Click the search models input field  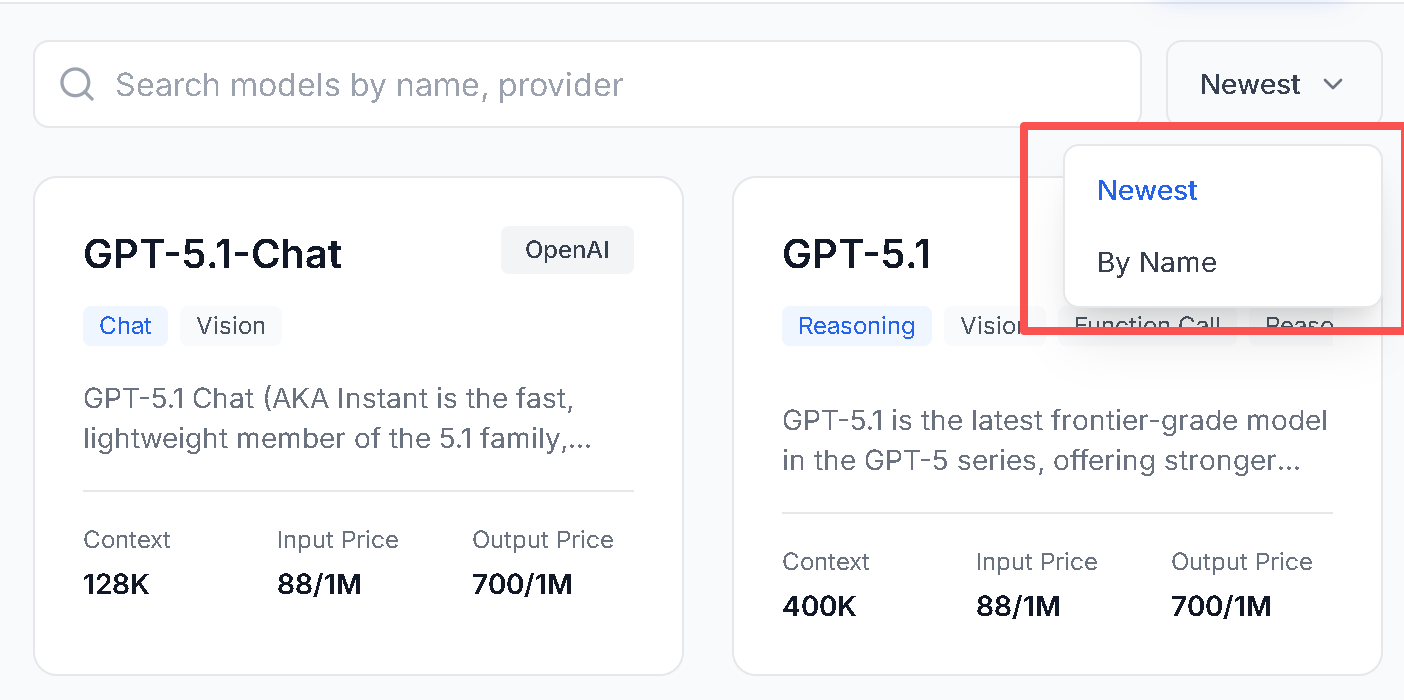pos(600,84)
